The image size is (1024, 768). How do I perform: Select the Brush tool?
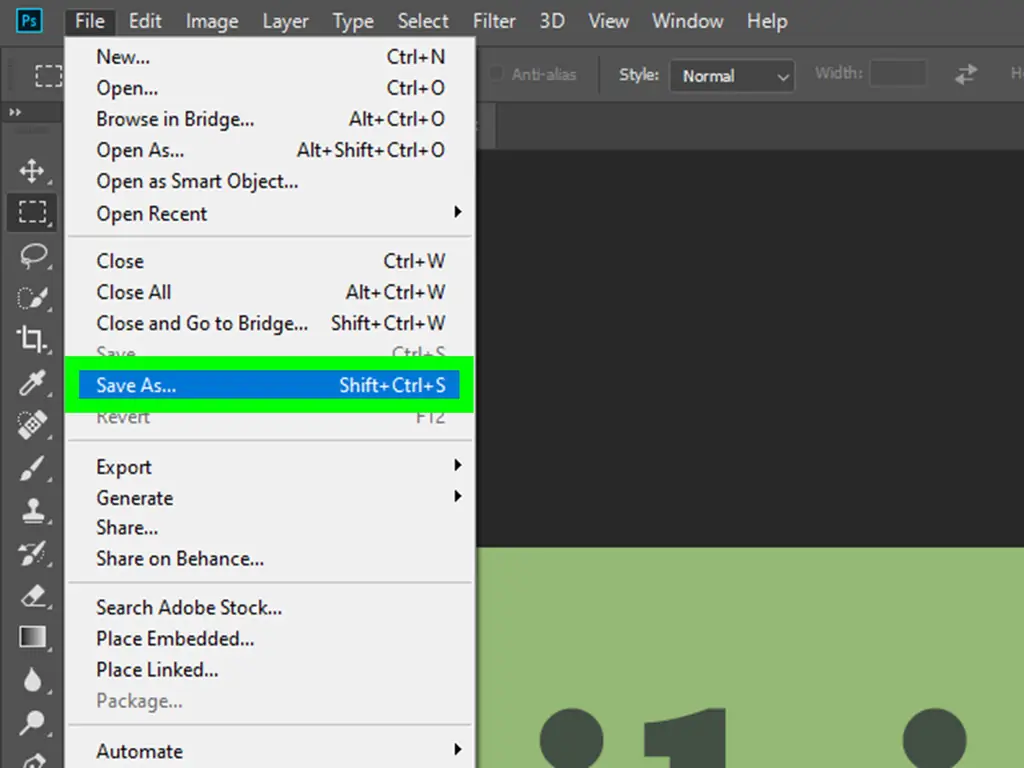[x=32, y=468]
